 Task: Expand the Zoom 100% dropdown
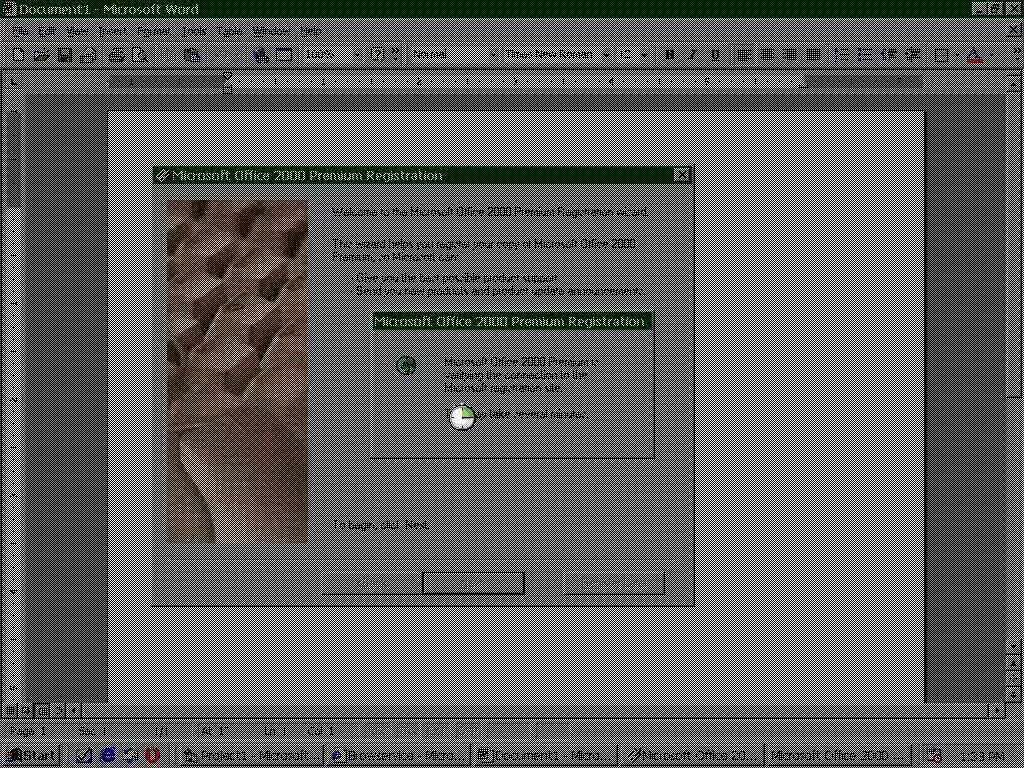click(357, 55)
